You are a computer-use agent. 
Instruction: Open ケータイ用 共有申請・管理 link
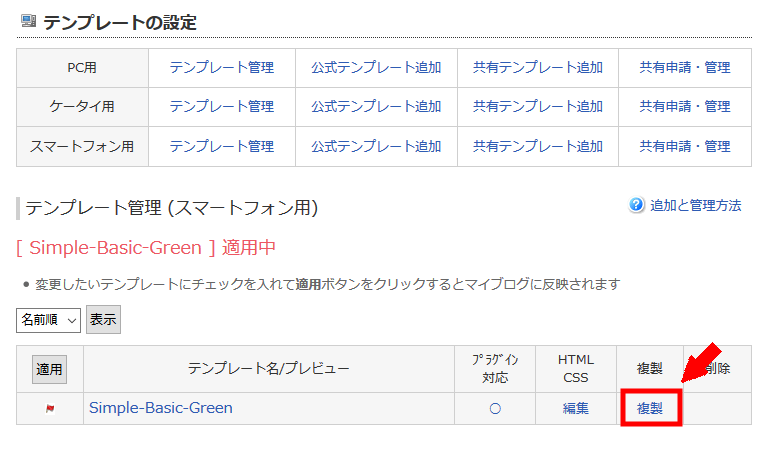tap(685, 106)
